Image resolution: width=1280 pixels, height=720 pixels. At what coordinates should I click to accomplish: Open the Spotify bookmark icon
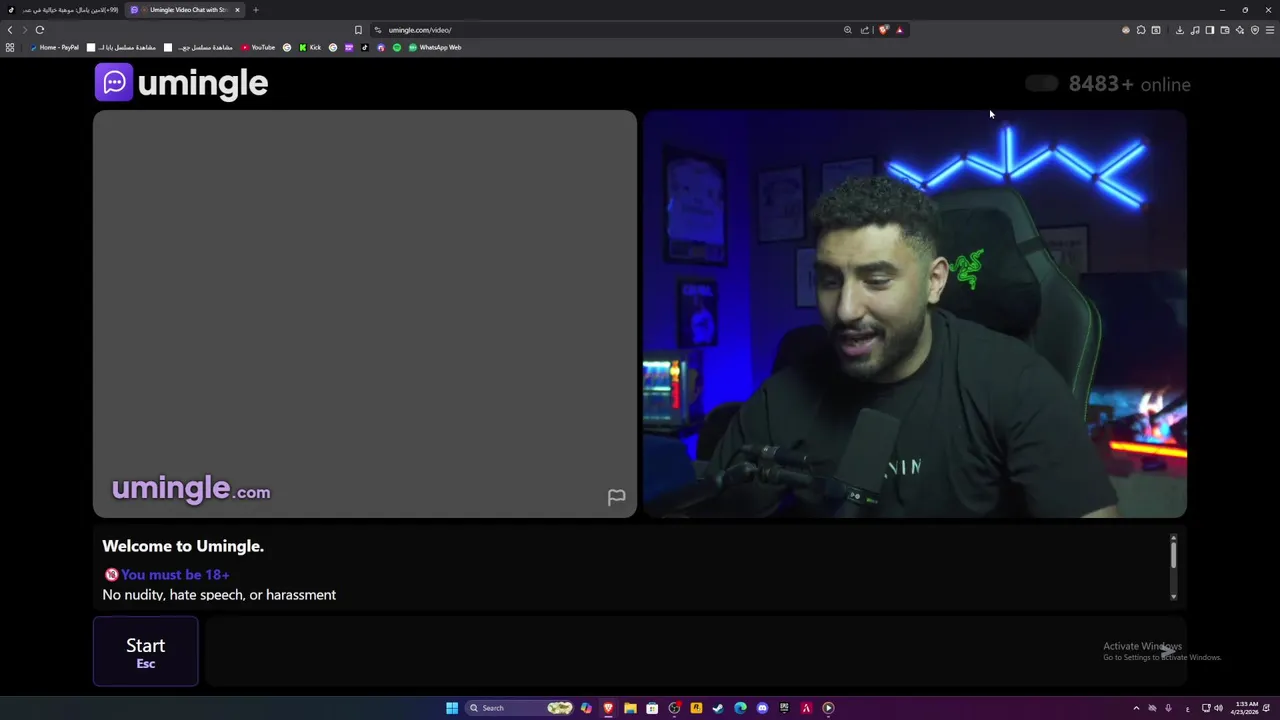(397, 47)
